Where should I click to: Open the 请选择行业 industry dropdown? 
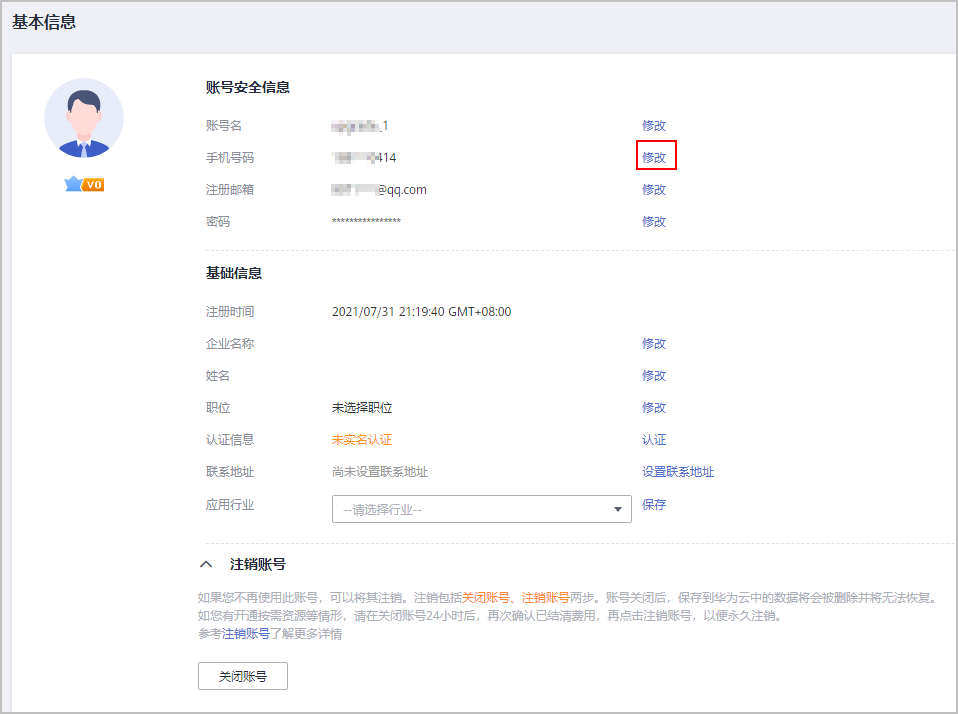point(481,509)
